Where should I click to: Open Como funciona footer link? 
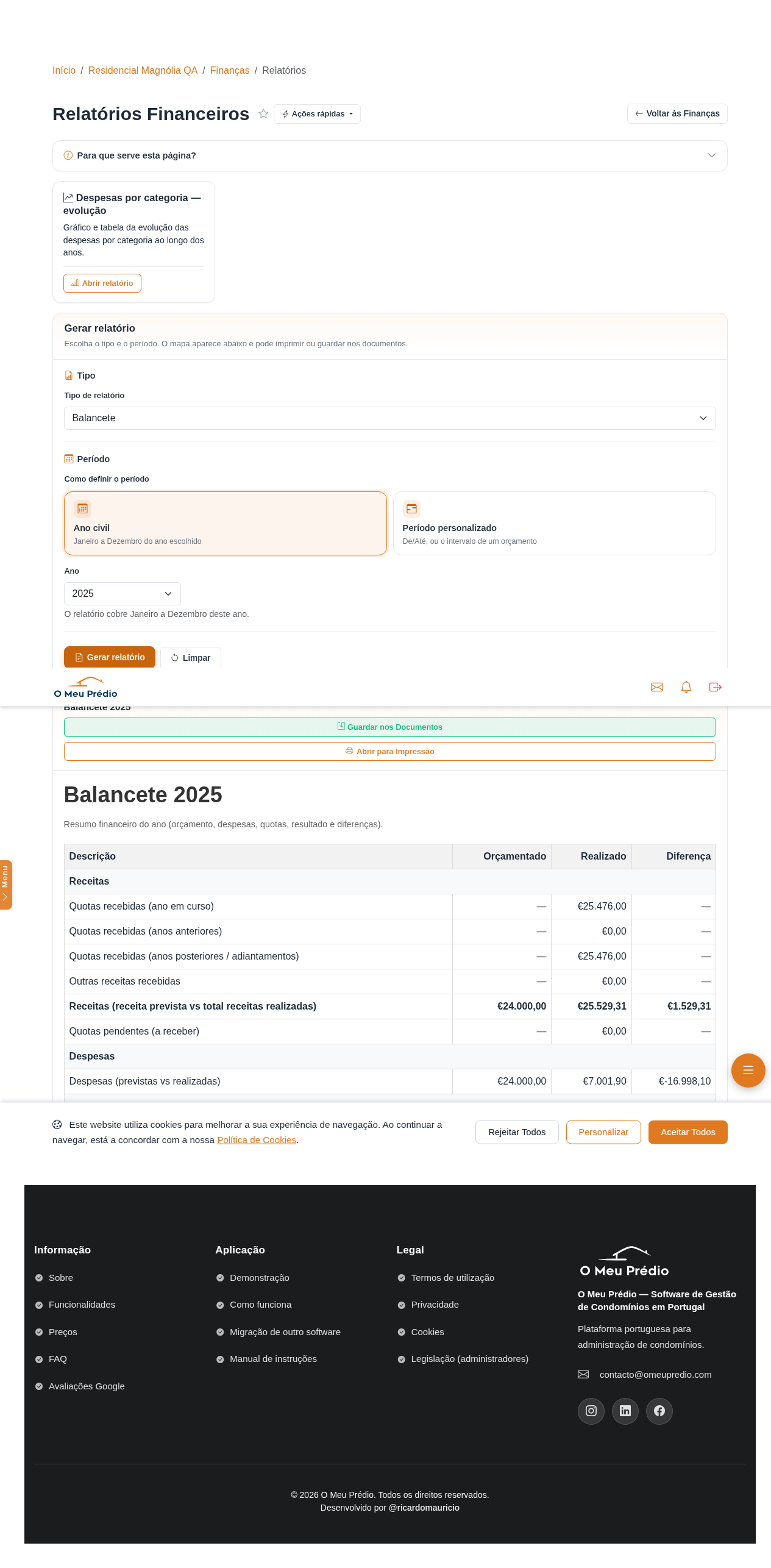click(x=261, y=1305)
